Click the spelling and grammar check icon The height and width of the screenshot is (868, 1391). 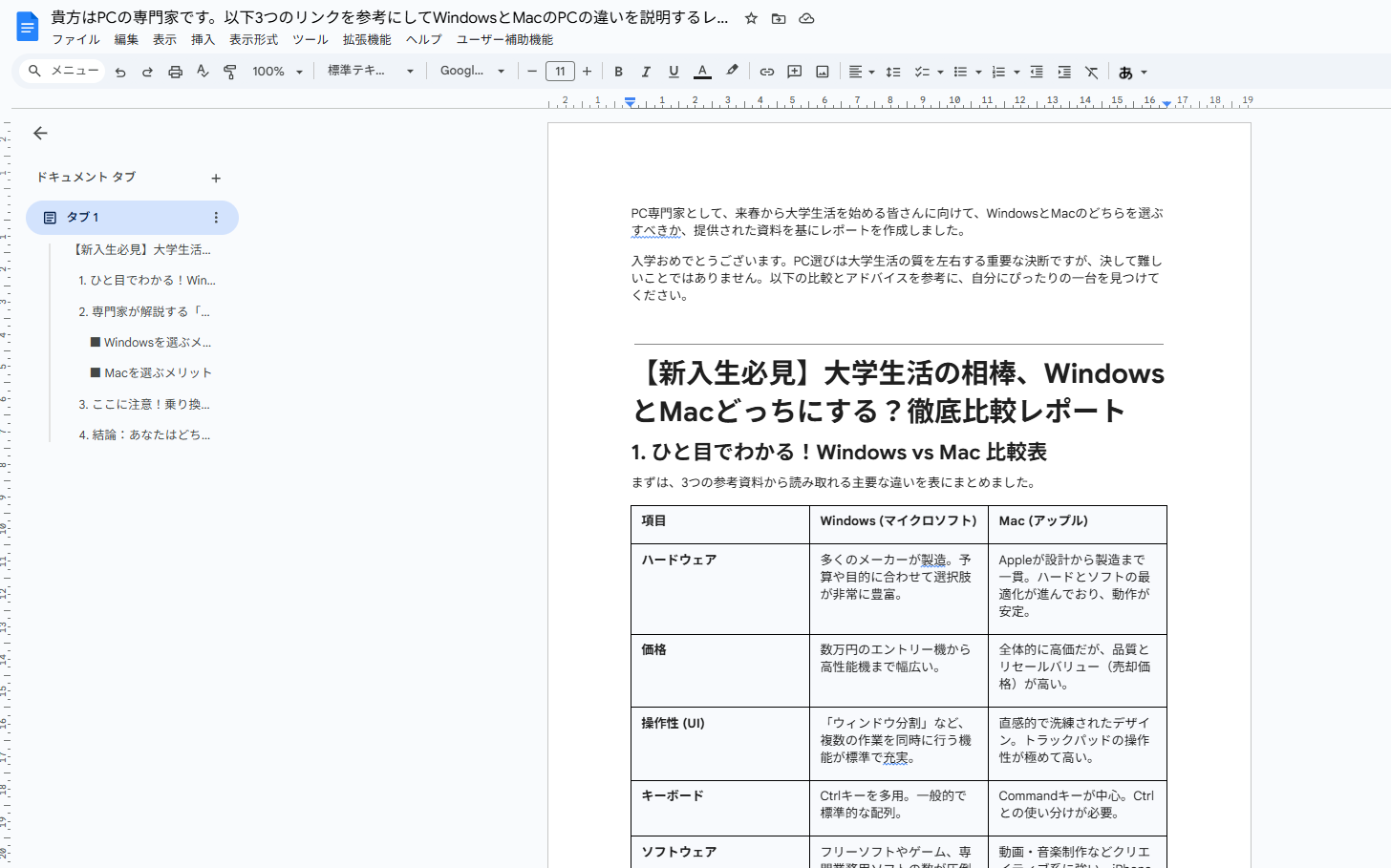coord(203,72)
